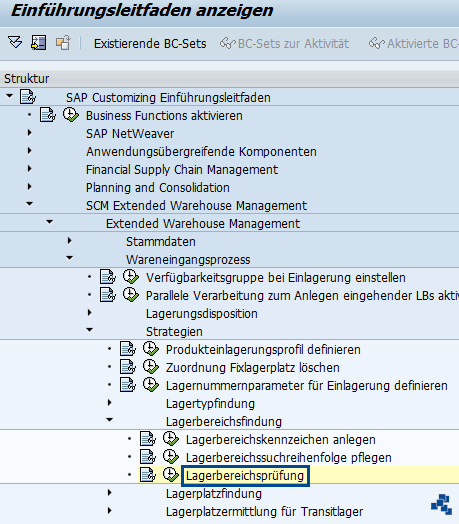
Task: Open documentation for Zuordnung Fixlagerplatz löschen
Action: point(128,367)
